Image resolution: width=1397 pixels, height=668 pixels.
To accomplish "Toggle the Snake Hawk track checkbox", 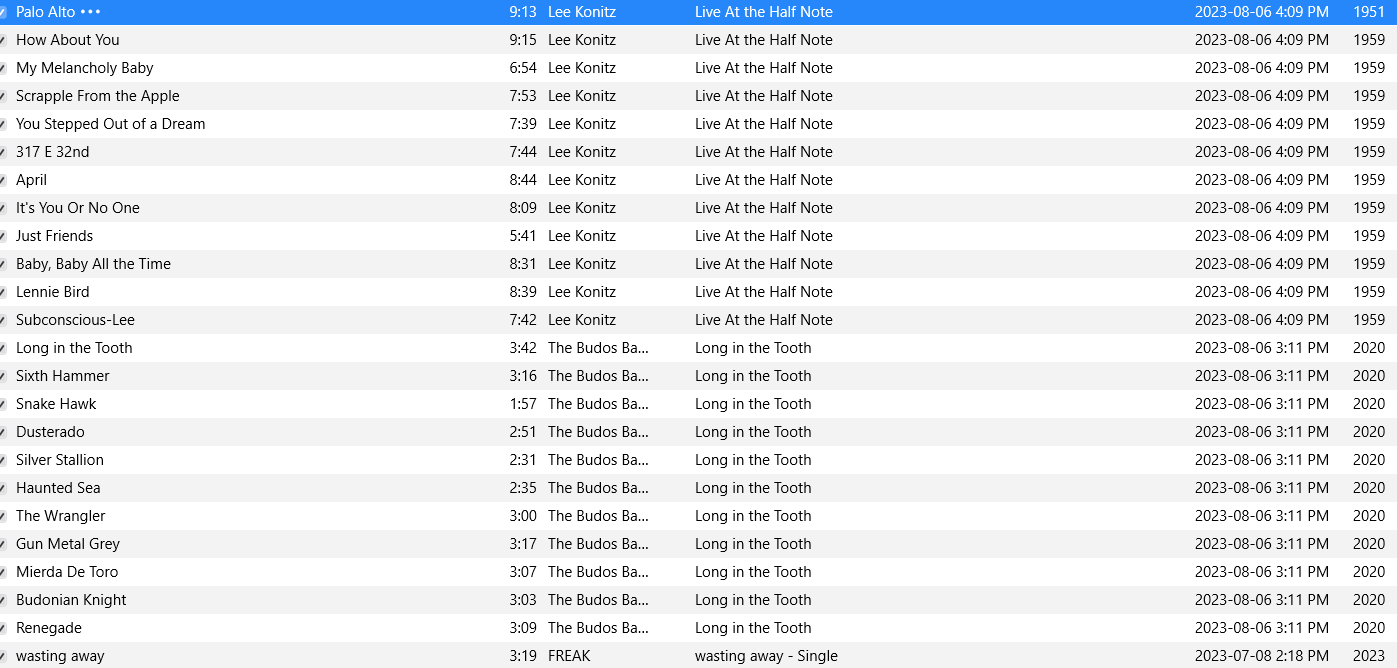I will [x=3, y=404].
